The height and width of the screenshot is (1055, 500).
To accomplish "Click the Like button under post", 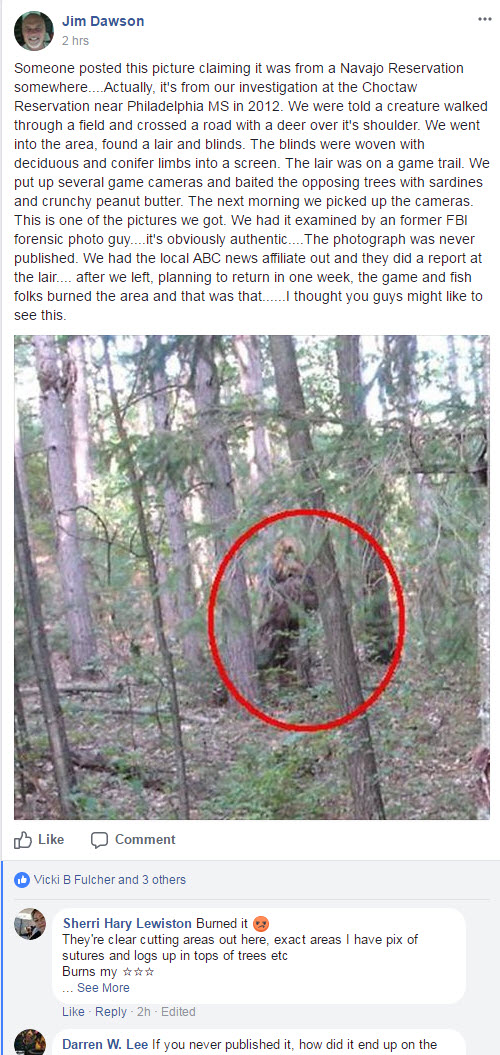I will (39, 840).
